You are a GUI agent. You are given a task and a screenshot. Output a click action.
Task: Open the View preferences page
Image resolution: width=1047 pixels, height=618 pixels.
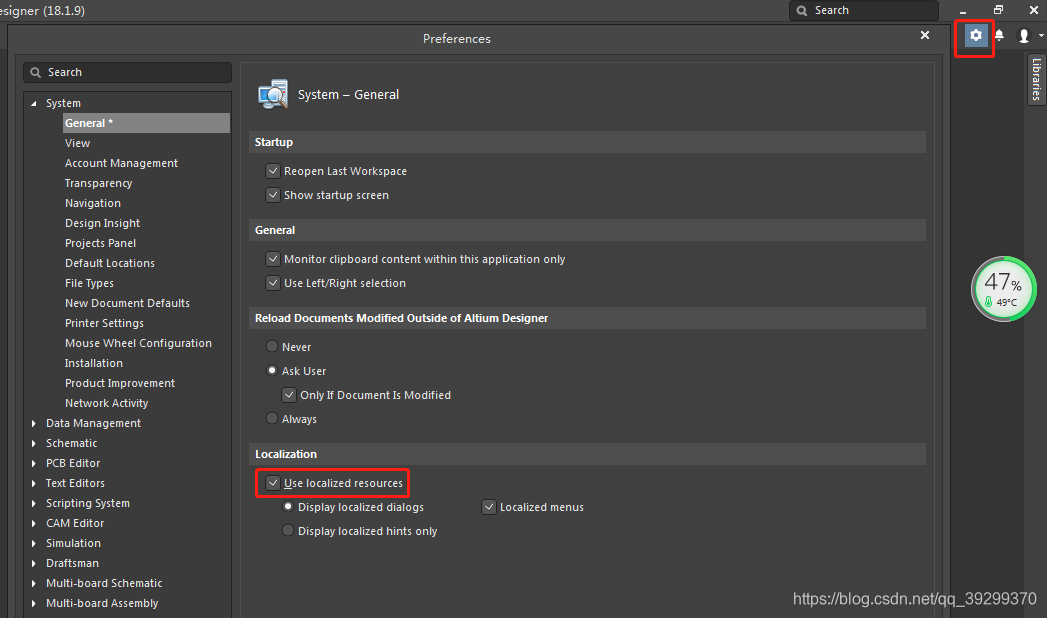(x=77, y=143)
